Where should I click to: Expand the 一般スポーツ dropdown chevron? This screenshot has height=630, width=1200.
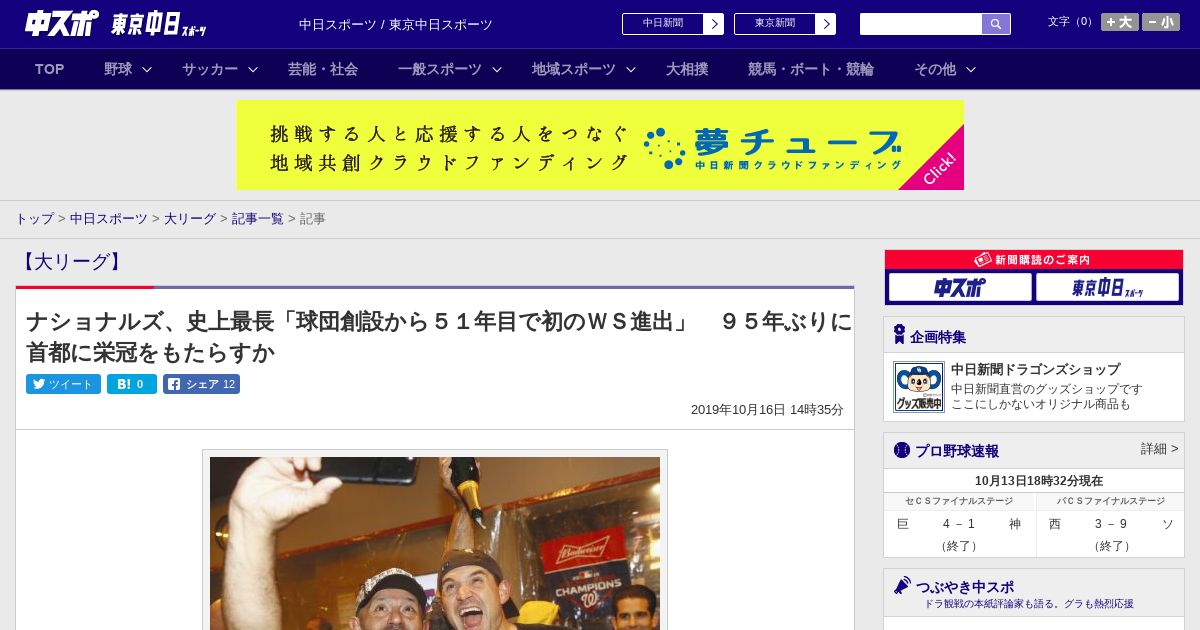(497, 69)
